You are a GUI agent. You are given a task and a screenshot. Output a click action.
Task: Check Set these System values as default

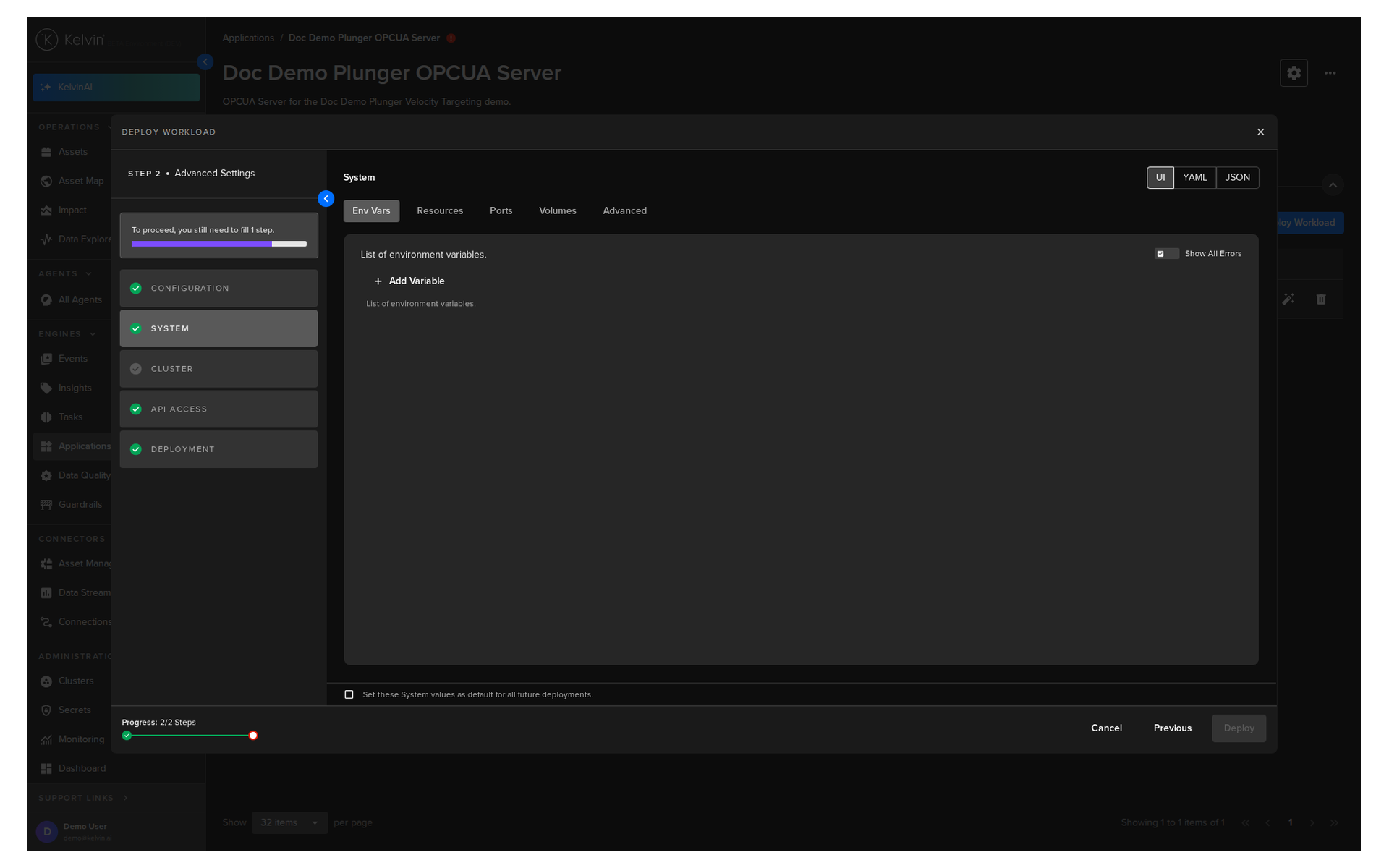[349, 694]
